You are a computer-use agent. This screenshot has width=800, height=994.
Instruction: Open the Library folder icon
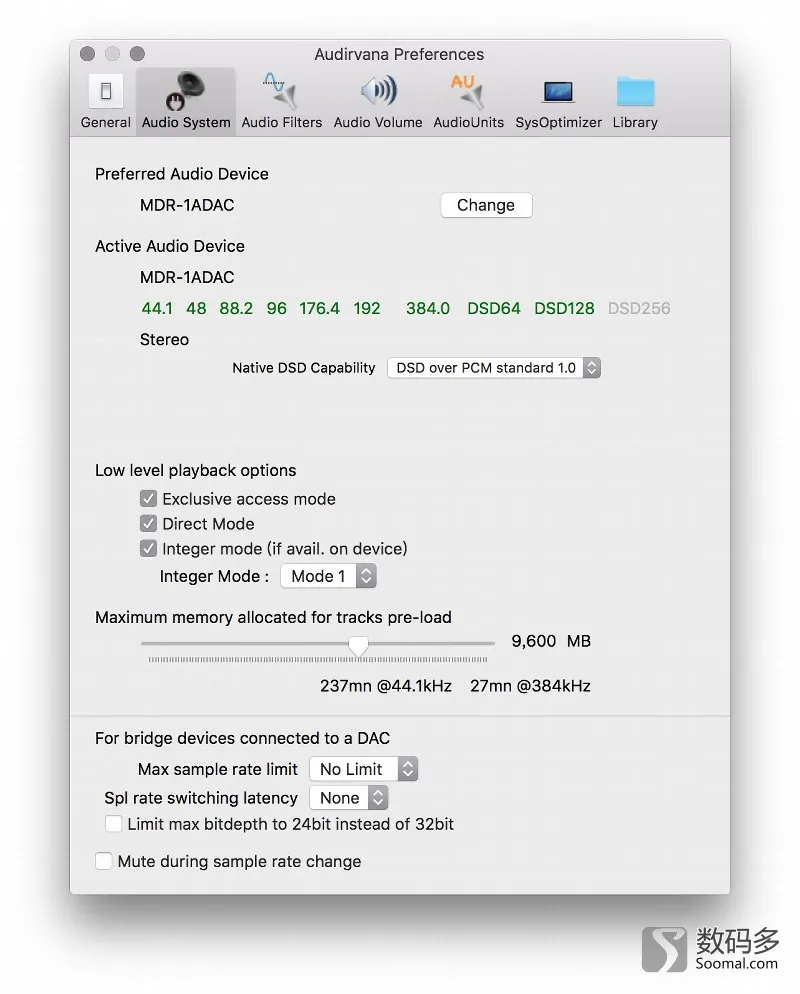[x=635, y=93]
